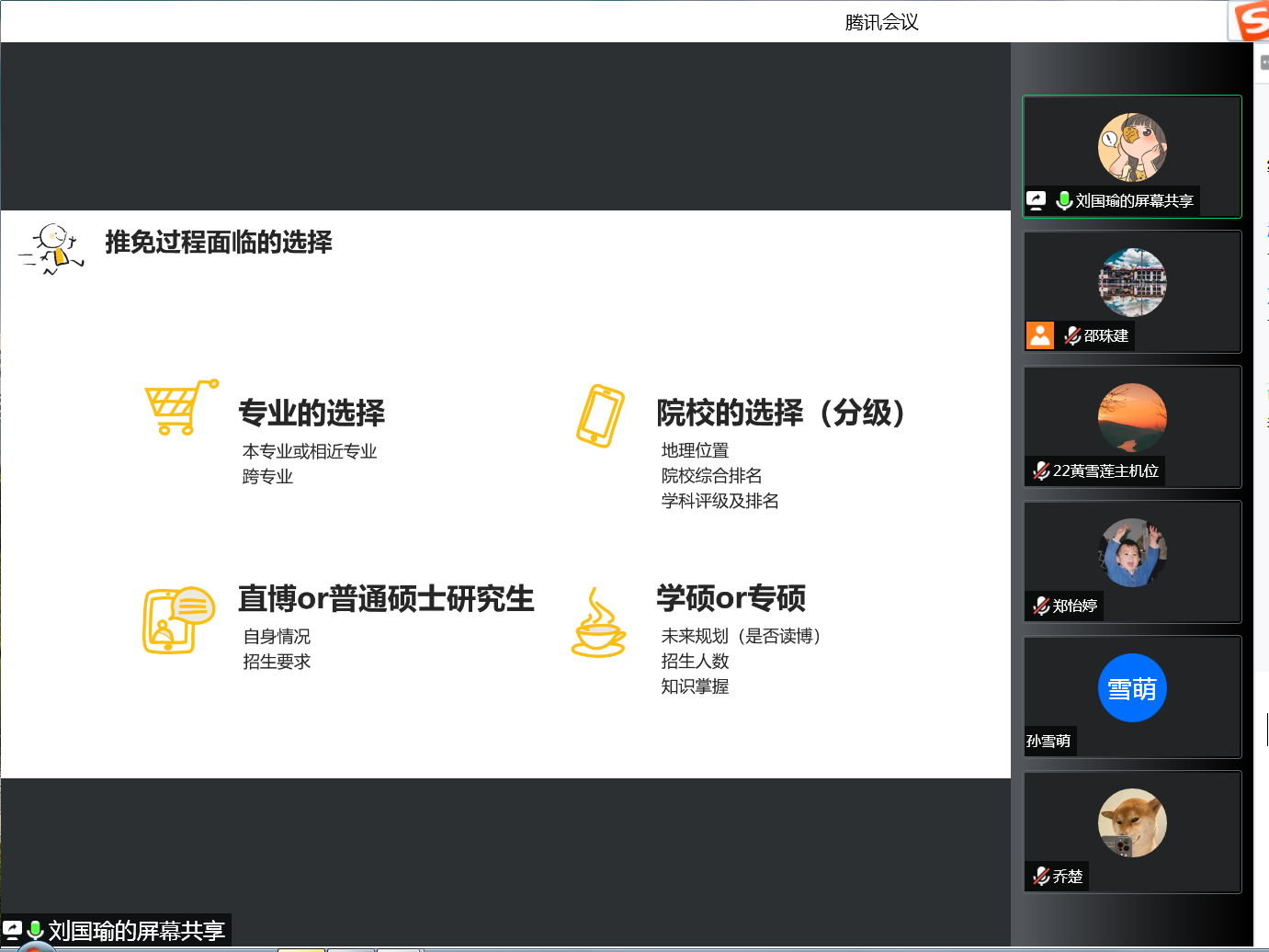The width and height of the screenshot is (1269, 952).
Task: Select 邵珠建's building reflection avatar
Action: pyautogui.click(x=1132, y=282)
